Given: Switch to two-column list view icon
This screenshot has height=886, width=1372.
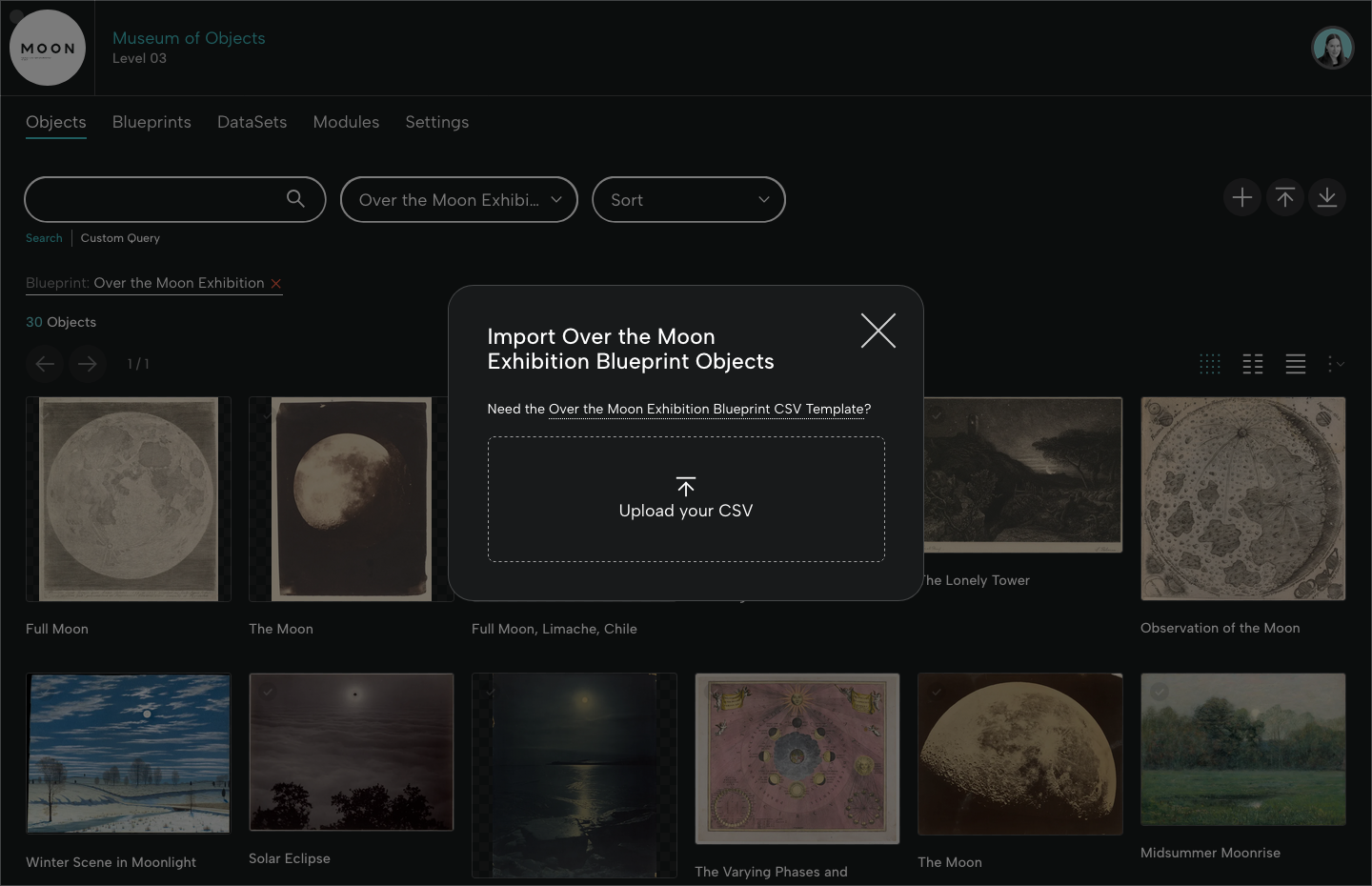Looking at the screenshot, I should pos(1253,363).
